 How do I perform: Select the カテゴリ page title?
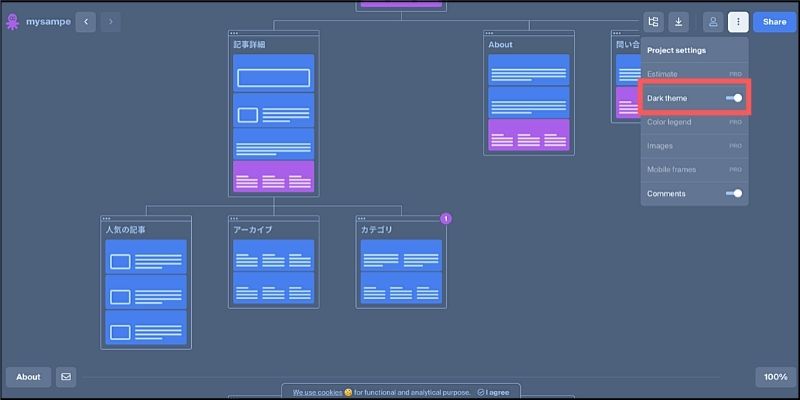click(x=377, y=230)
